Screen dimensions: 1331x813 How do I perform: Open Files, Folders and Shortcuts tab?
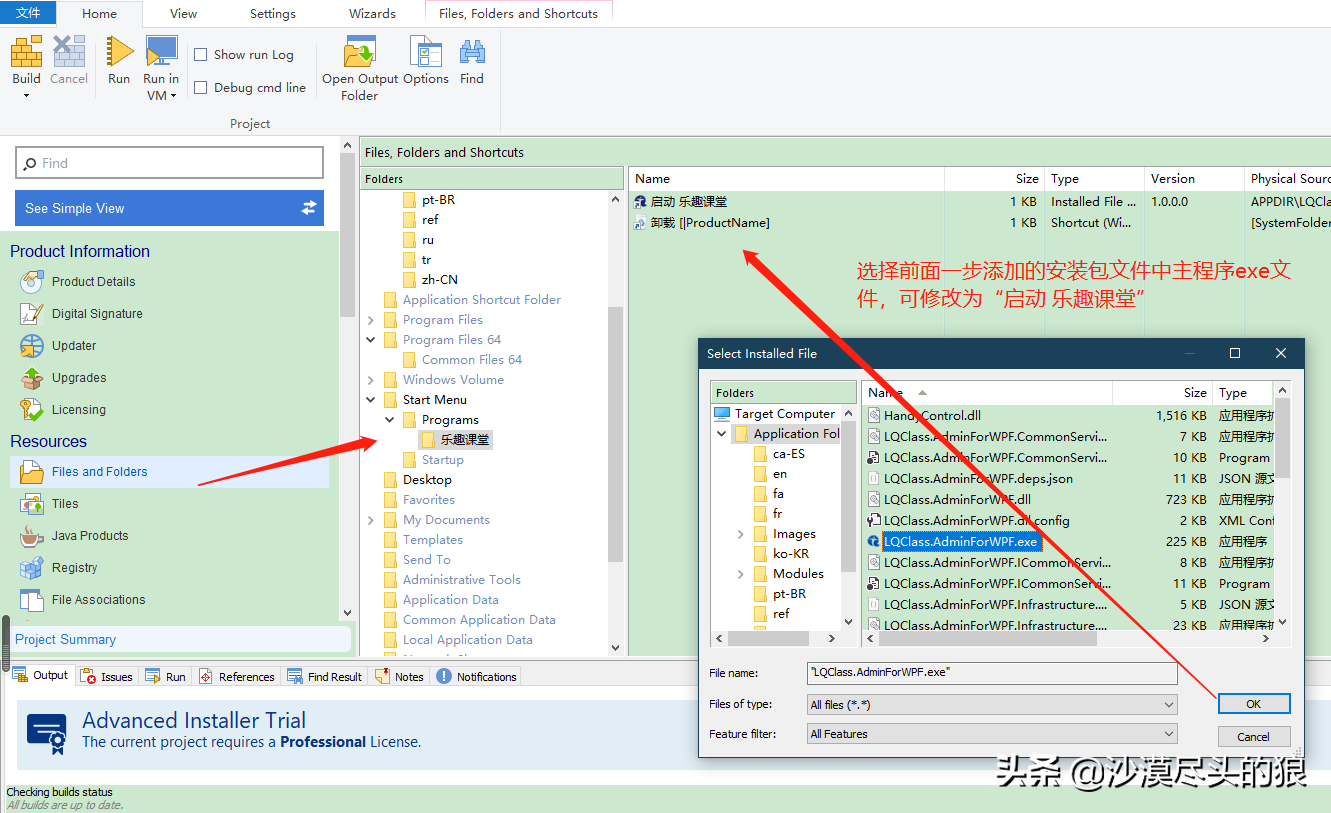point(518,14)
